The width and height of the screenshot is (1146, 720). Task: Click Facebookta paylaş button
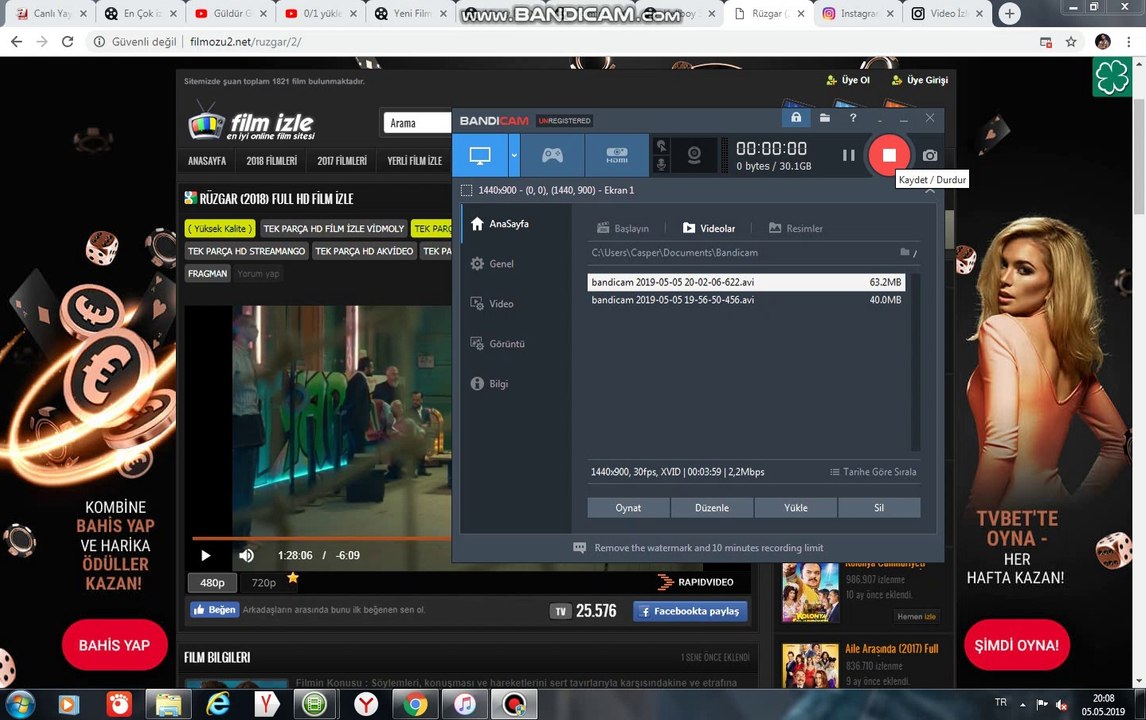pos(690,611)
